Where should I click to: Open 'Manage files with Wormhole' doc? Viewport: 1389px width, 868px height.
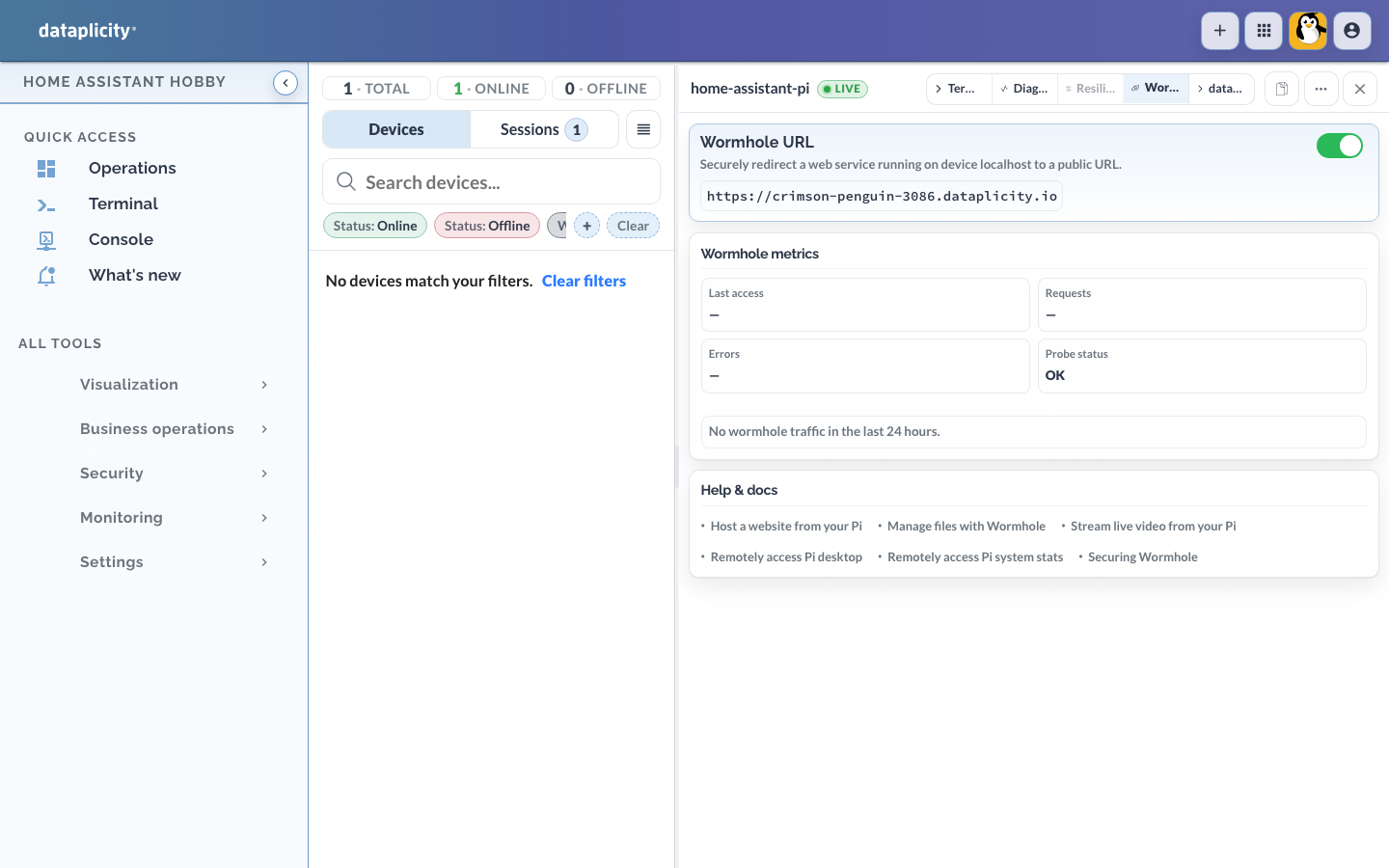[x=967, y=527]
